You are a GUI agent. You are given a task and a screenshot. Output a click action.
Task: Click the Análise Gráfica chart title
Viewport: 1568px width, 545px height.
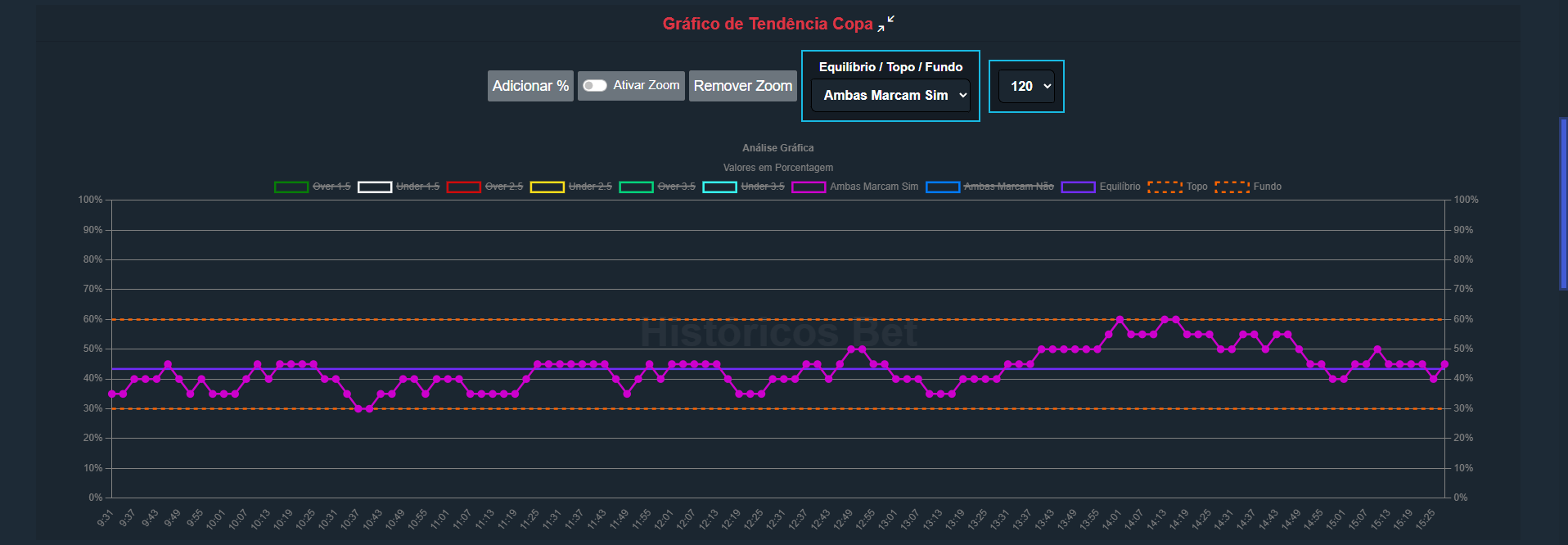pyautogui.click(x=777, y=148)
